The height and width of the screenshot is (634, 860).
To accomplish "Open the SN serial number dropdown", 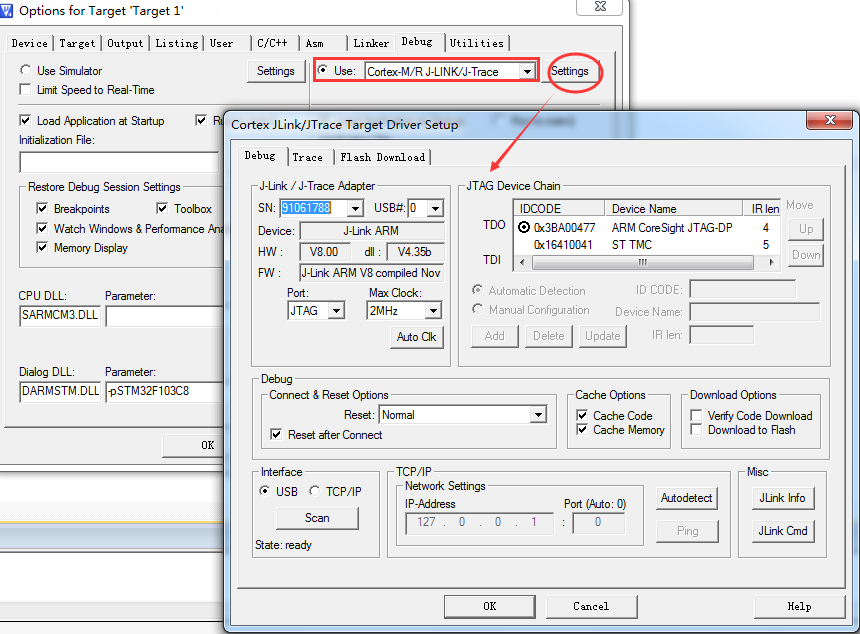I will pos(355,208).
